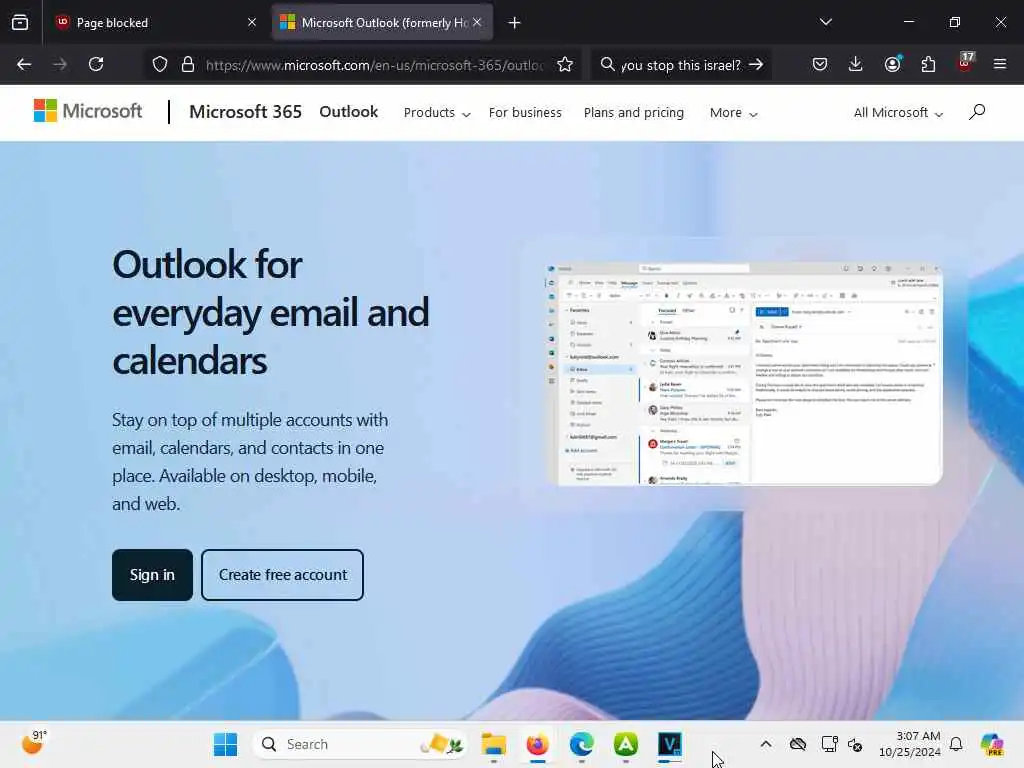Open the For business menu item
The image size is (1024, 768).
[x=525, y=113]
